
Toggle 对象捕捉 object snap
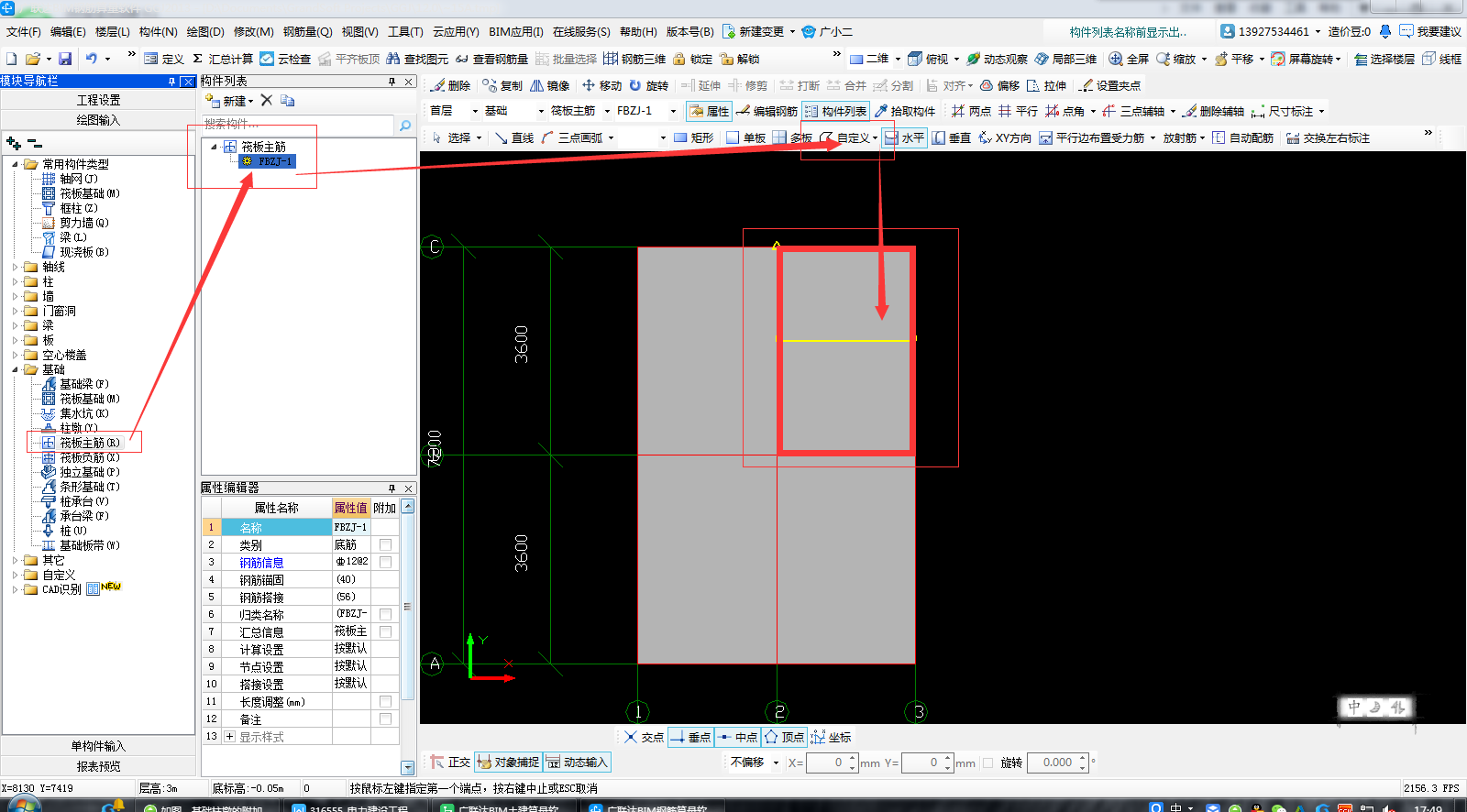tap(508, 762)
